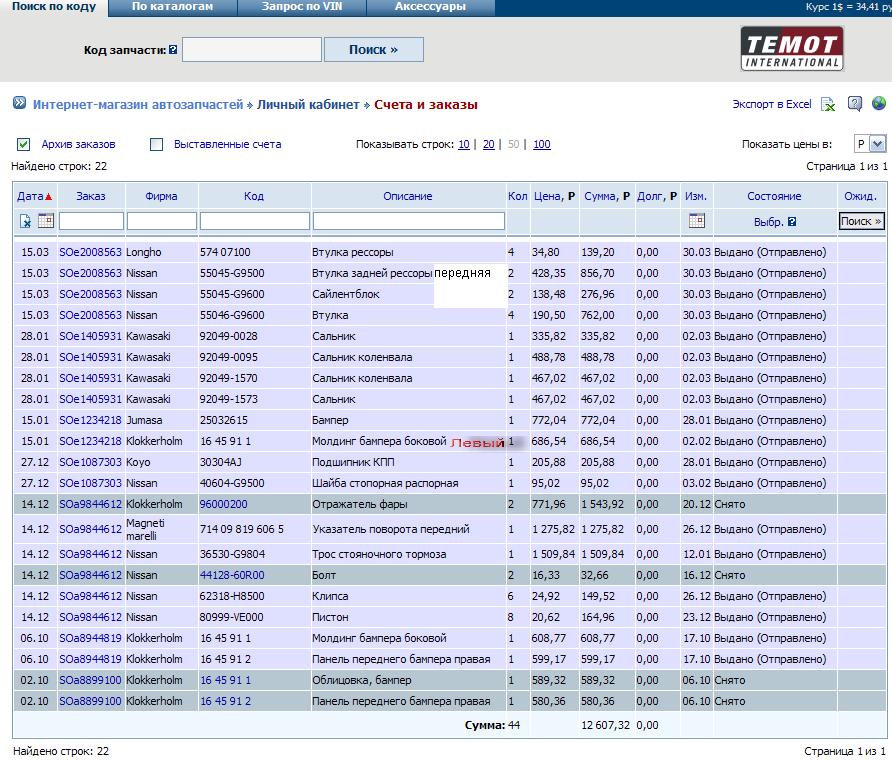Viewport: 892px width, 762px height.
Task: Open the calendar picker under Изм. column
Action: pos(696,220)
